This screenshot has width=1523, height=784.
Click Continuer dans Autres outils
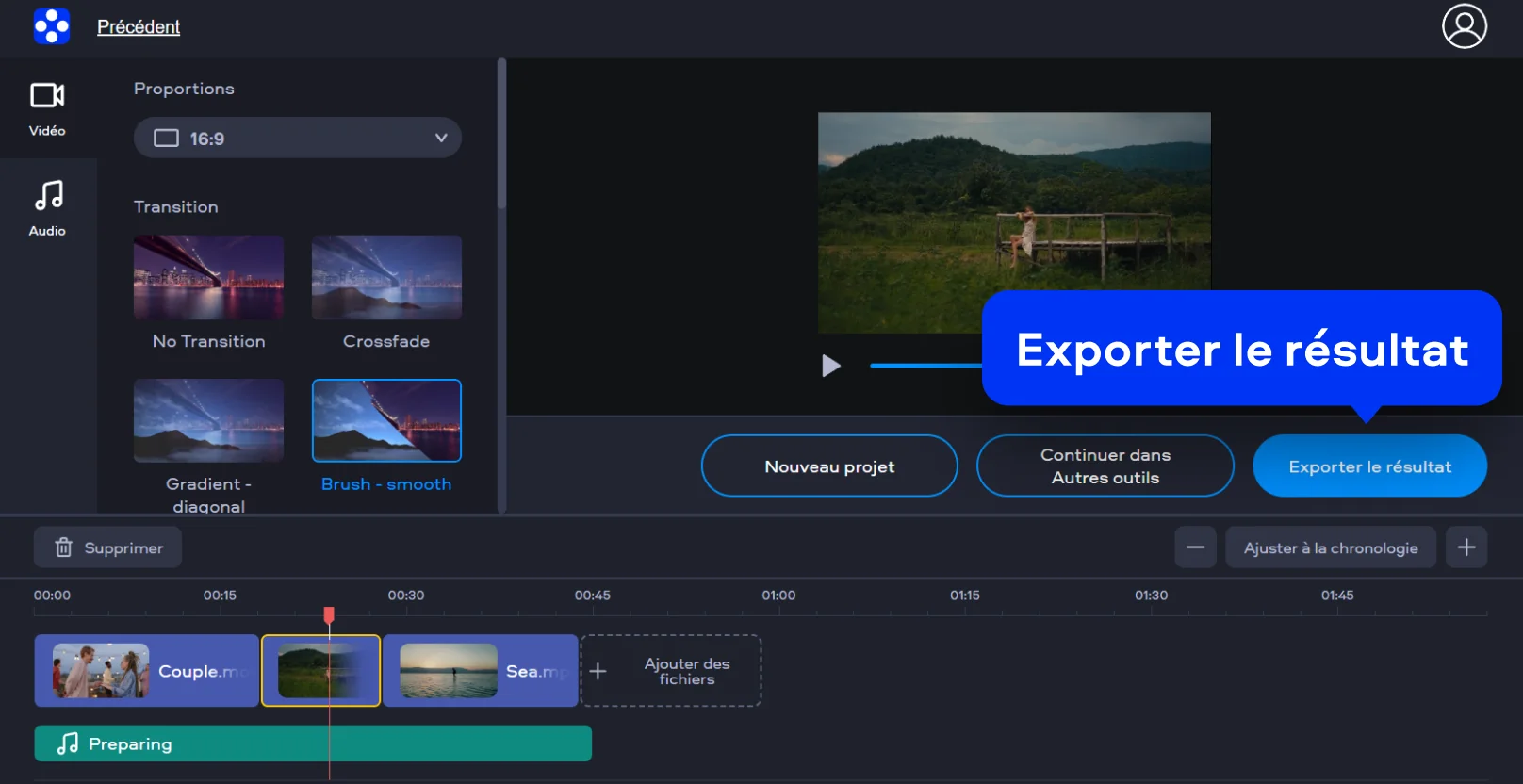(x=1105, y=466)
